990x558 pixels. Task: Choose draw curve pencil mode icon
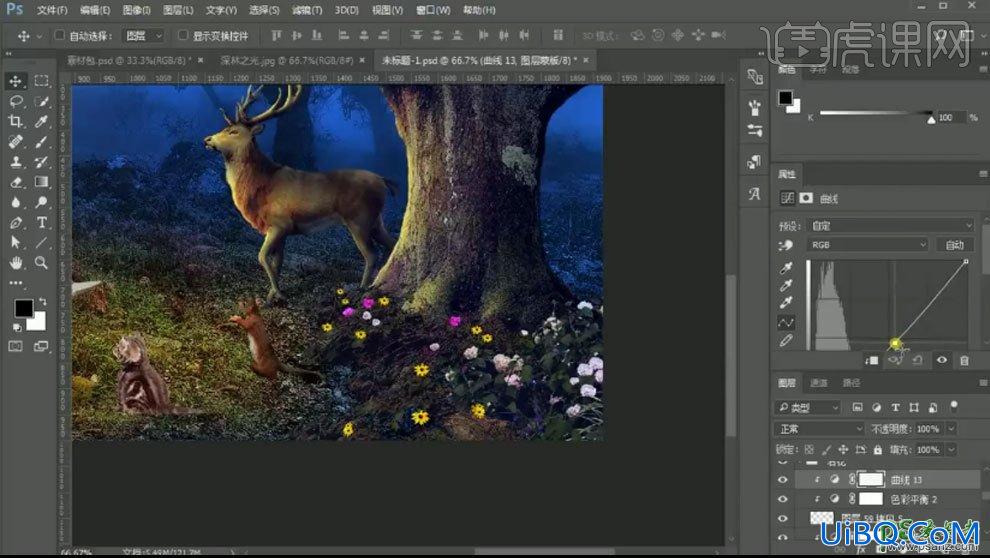tap(786, 341)
